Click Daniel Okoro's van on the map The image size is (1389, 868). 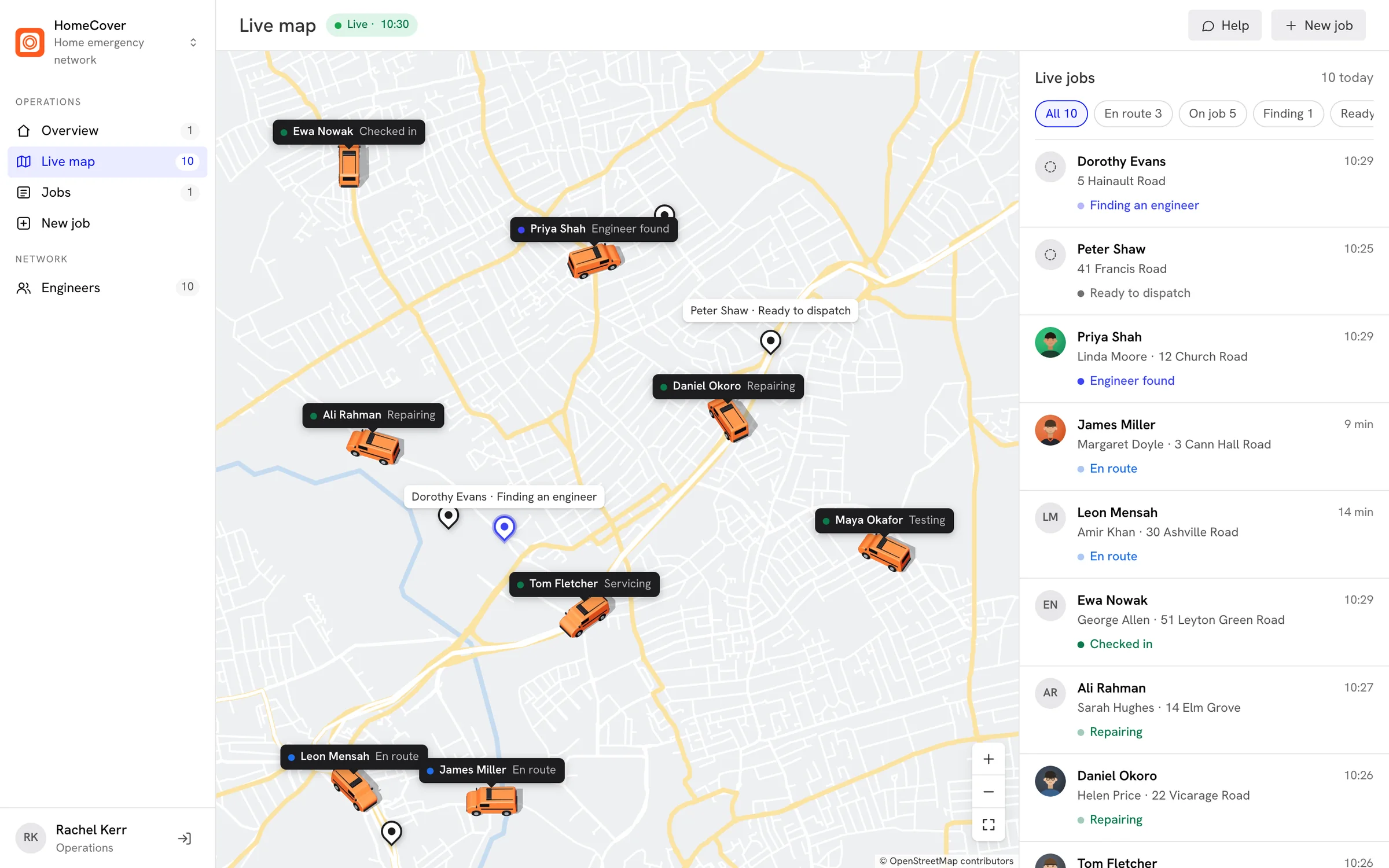(730, 420)
